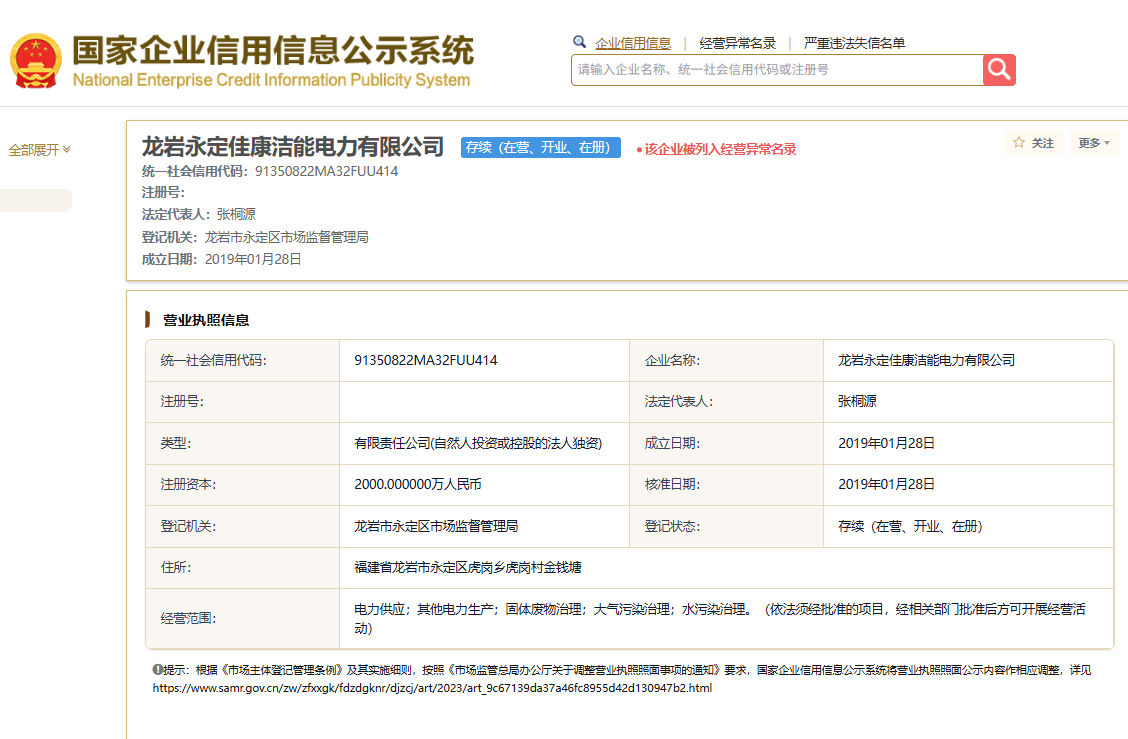Click the header 法定代表人 line
Image resolution: width=1128 pixels, height=739 pixels.
pyautogui.click(x=199, y=214)
